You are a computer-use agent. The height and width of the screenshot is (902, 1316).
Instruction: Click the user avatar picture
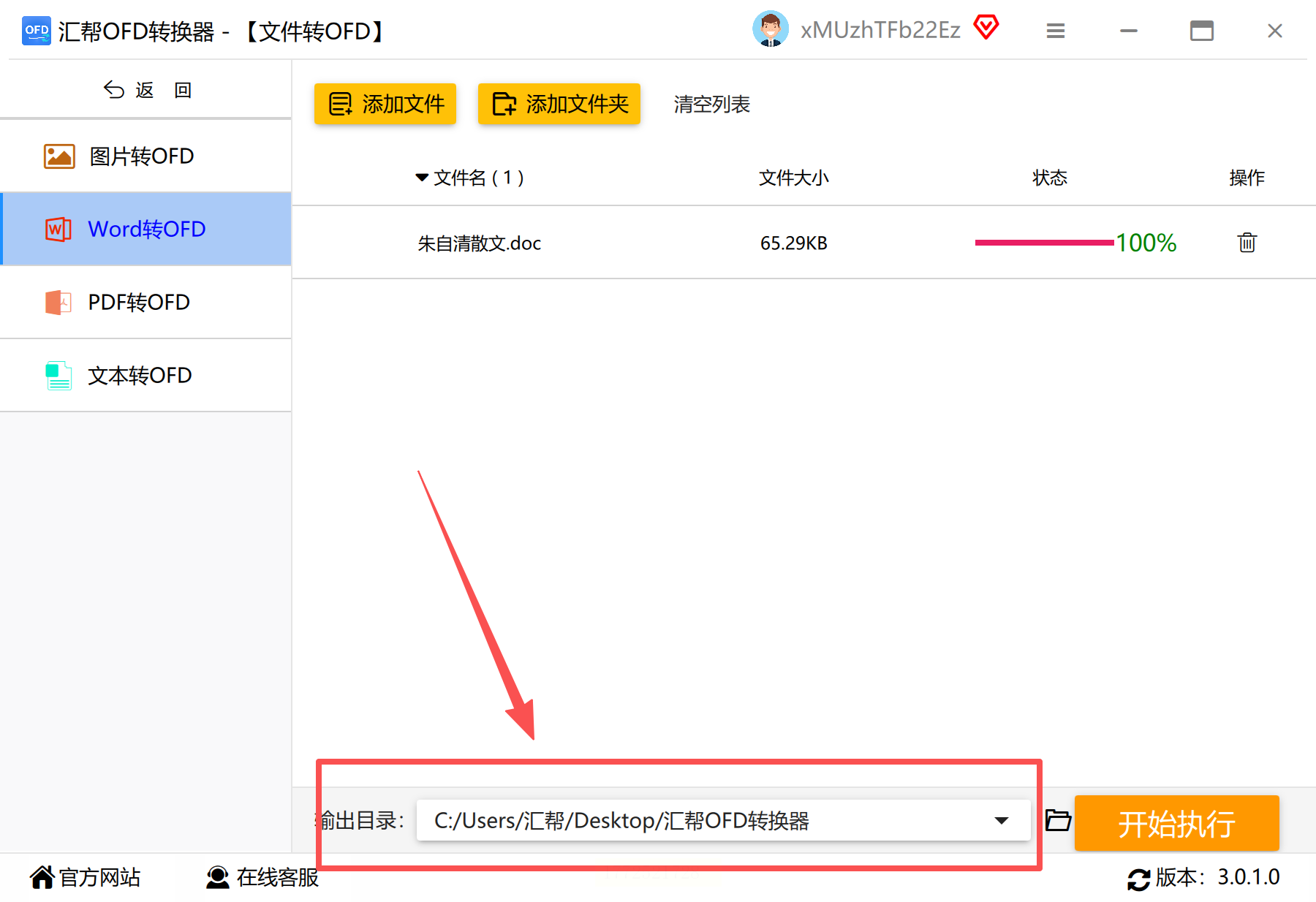771,29
